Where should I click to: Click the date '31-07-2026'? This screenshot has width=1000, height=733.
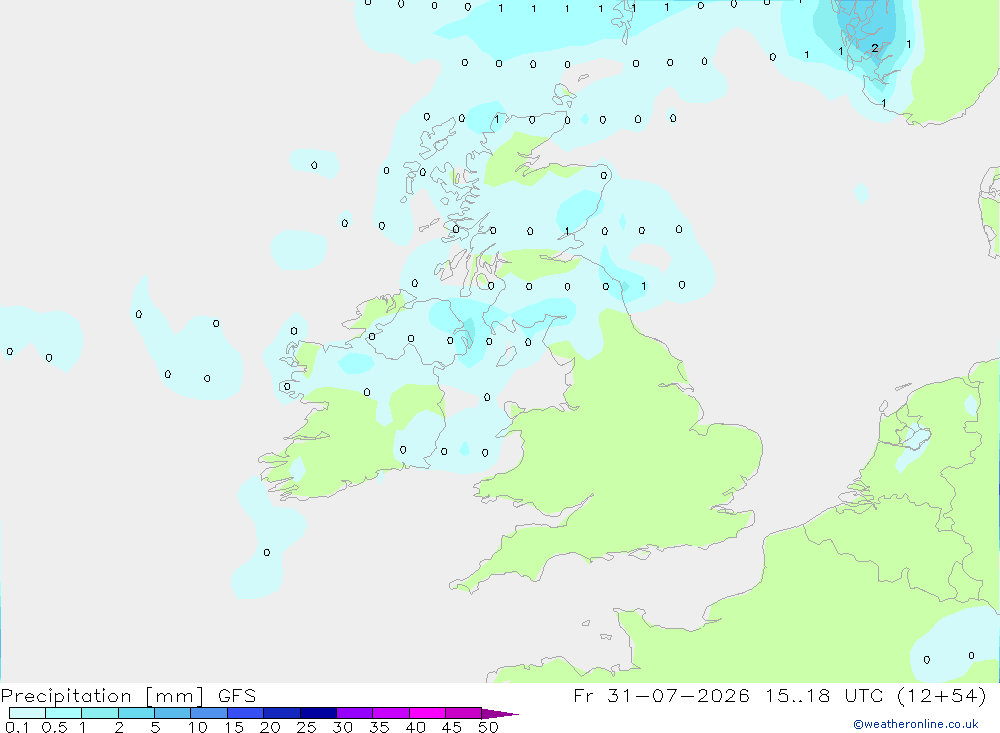point(678,695)
